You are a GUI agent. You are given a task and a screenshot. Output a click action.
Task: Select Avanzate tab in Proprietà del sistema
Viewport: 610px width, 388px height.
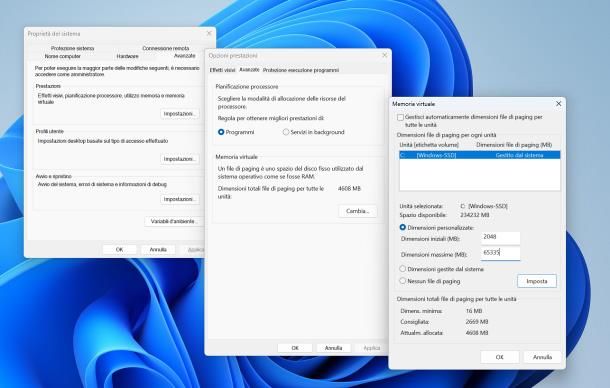tap(184, 56)
